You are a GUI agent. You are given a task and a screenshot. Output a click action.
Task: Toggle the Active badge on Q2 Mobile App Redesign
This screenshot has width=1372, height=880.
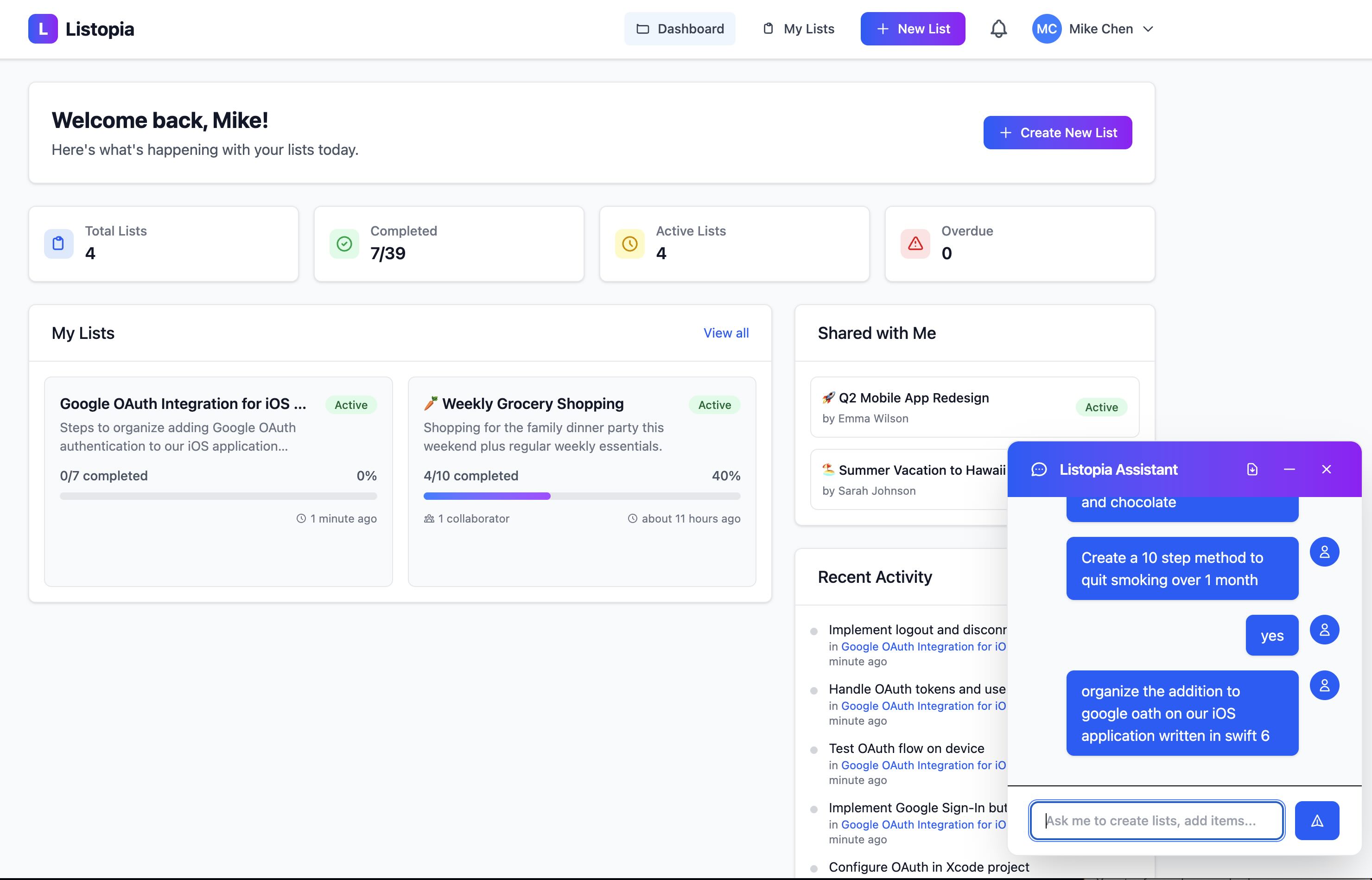tap(1101, 407)
